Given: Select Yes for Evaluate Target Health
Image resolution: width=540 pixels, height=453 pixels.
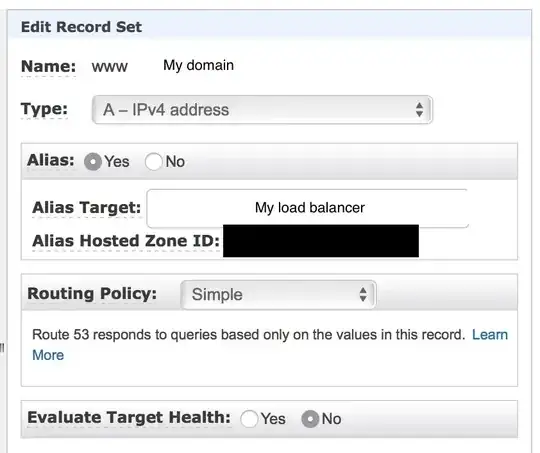Looking at the screenshot, I should coord(249,419).
